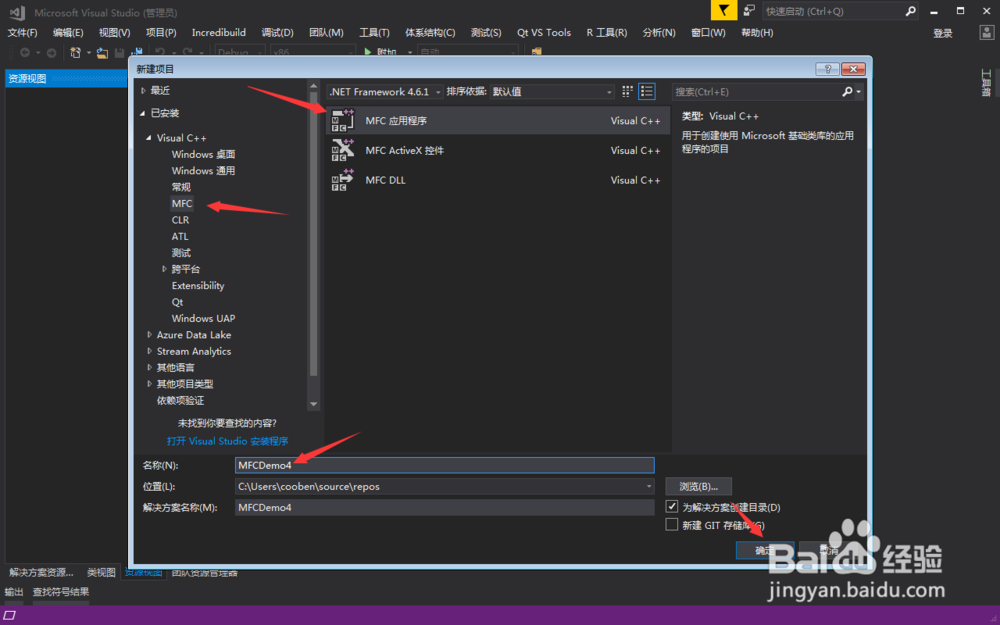Click the 搜索(Ctrl+E) search field
Screen dimensions: 1000x625
coord(756,92)
